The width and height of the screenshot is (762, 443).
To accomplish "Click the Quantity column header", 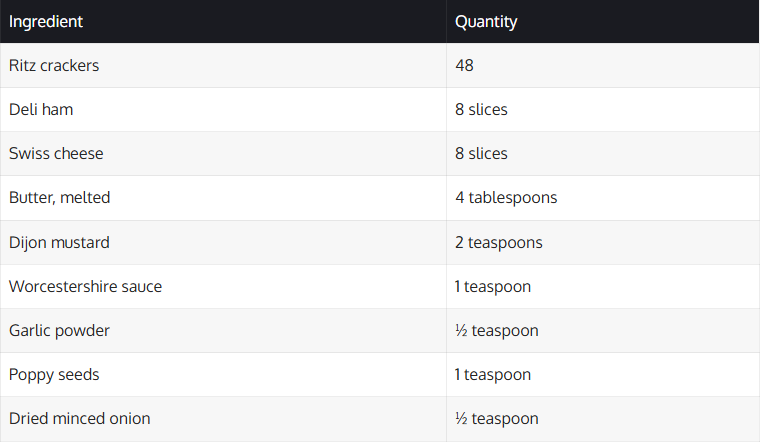I will pyautogui.click(x=486, y=21).
